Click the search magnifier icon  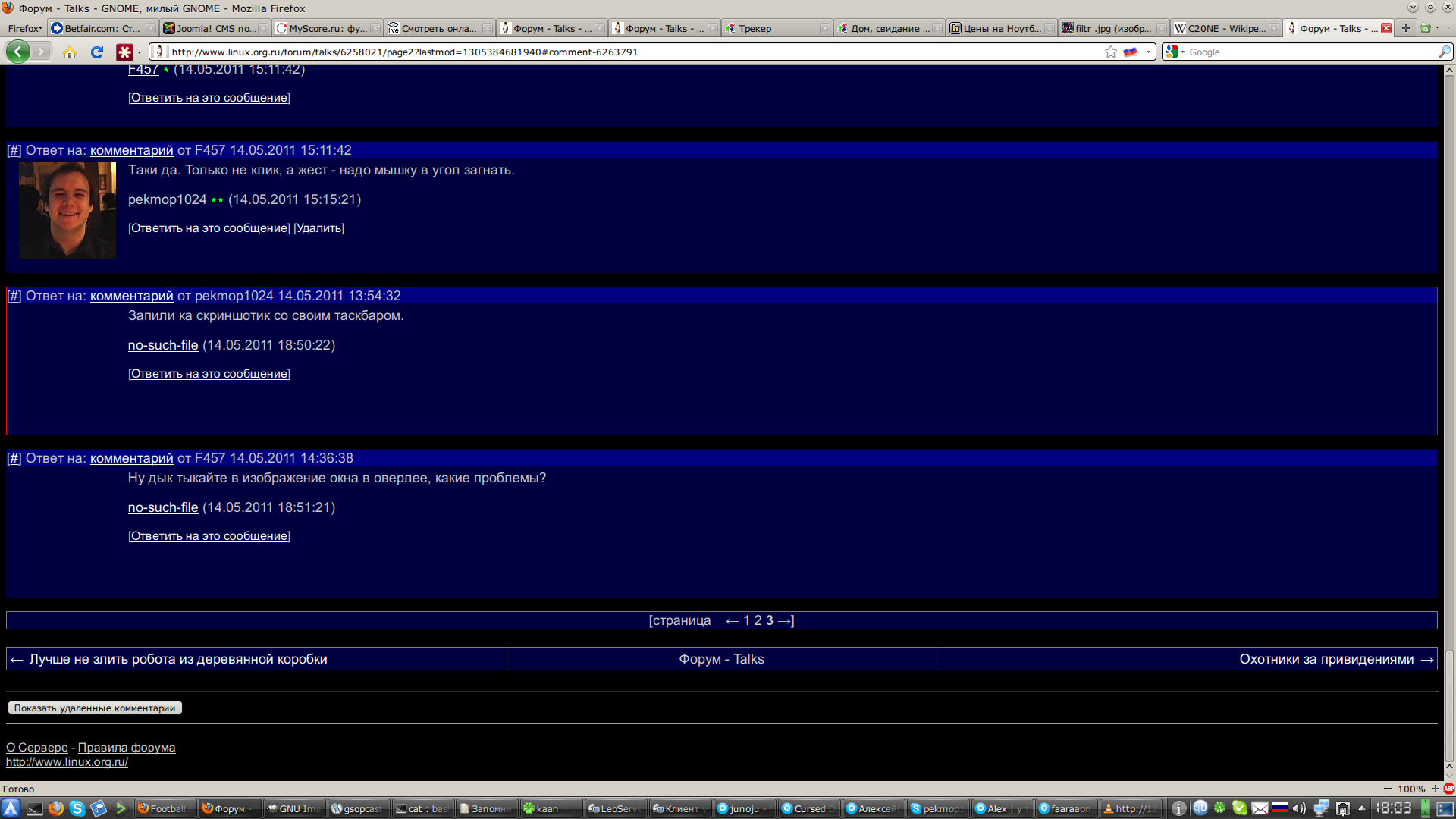(1444, 52)
